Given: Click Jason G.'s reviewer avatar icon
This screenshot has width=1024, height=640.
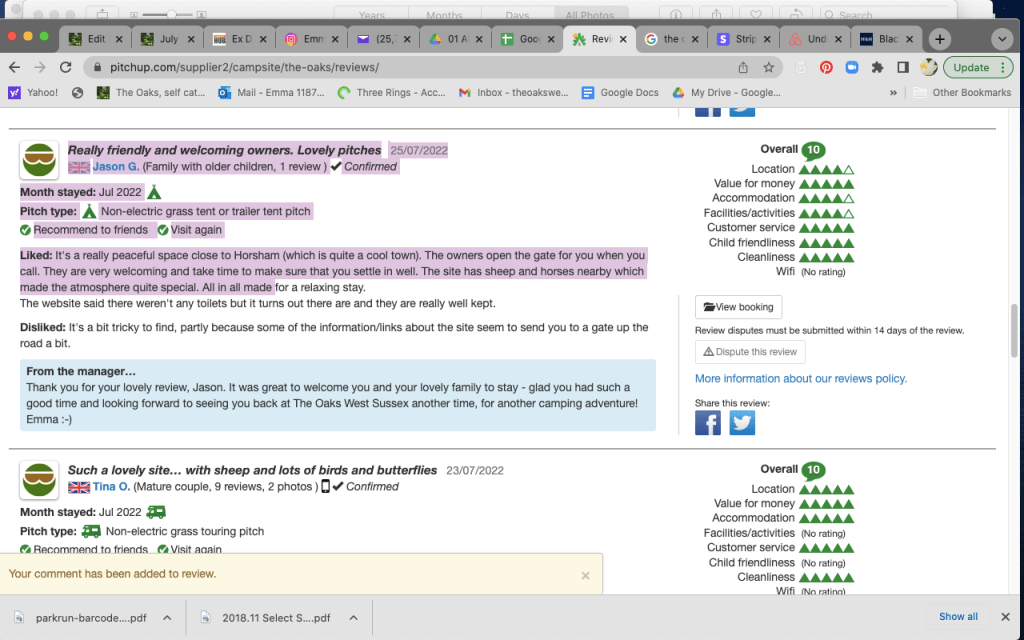Looking at the screenshot, I should pyautogui.click(x=38, y=159).
